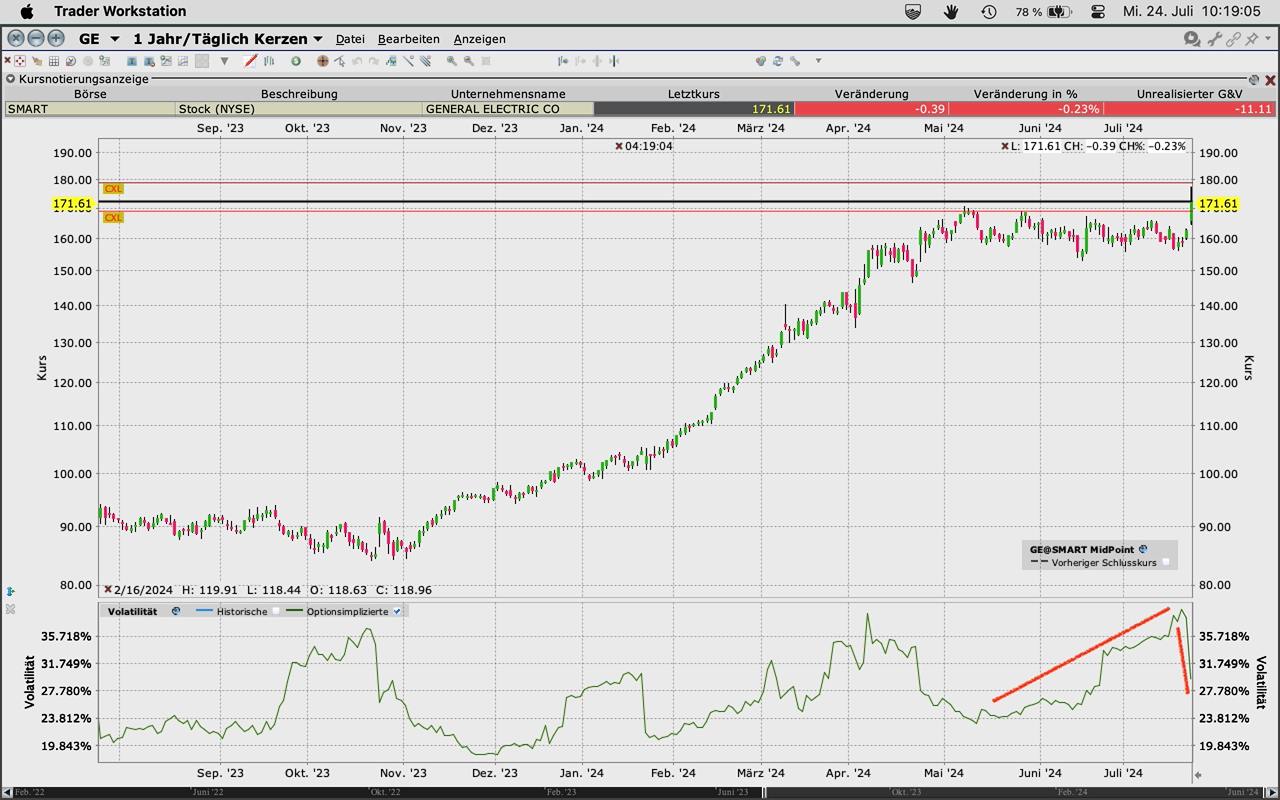Click the chat bubble search icon at top right
The height and width of the screenshot is (800, 1280).
pyautogui.click(x=1191, y=39)
